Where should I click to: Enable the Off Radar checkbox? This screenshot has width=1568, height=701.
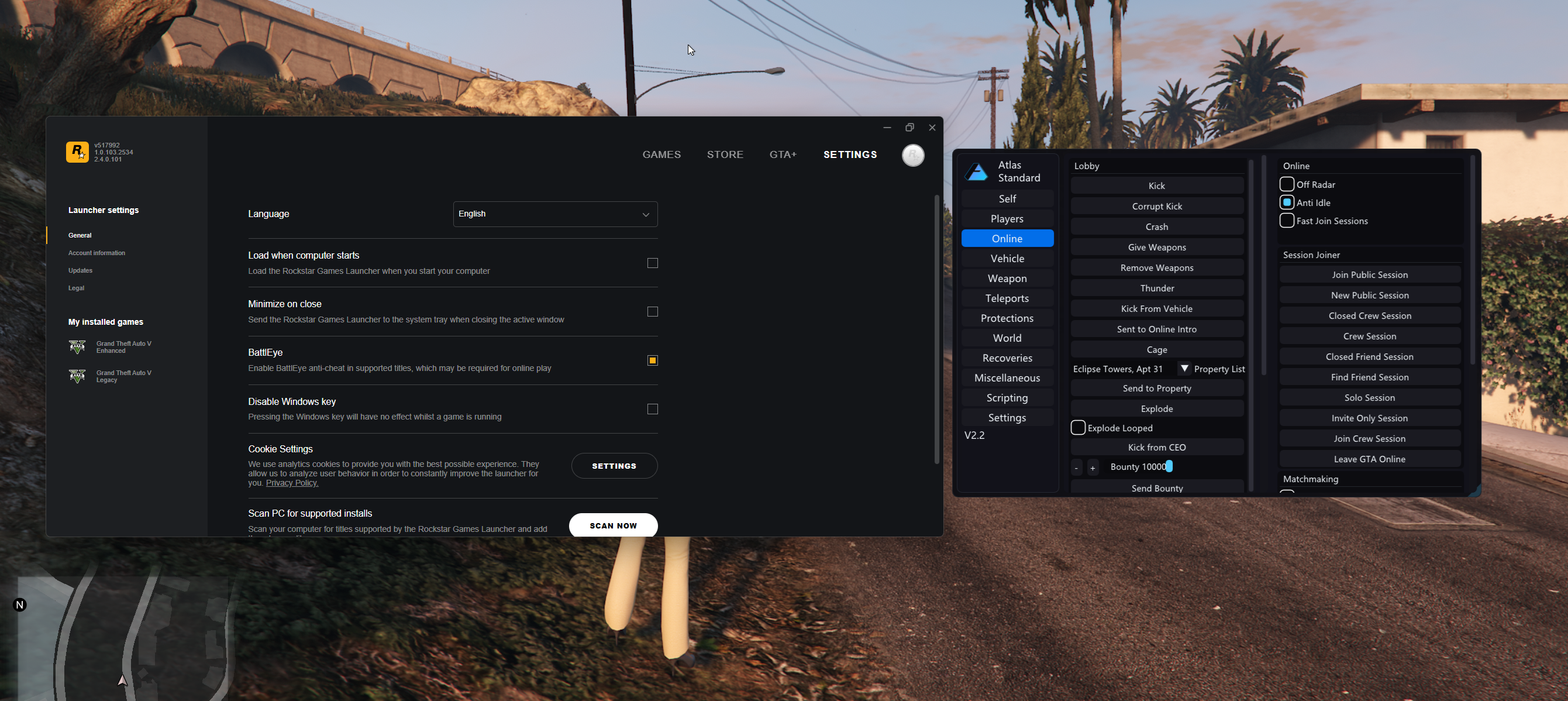coord(1286,184)
